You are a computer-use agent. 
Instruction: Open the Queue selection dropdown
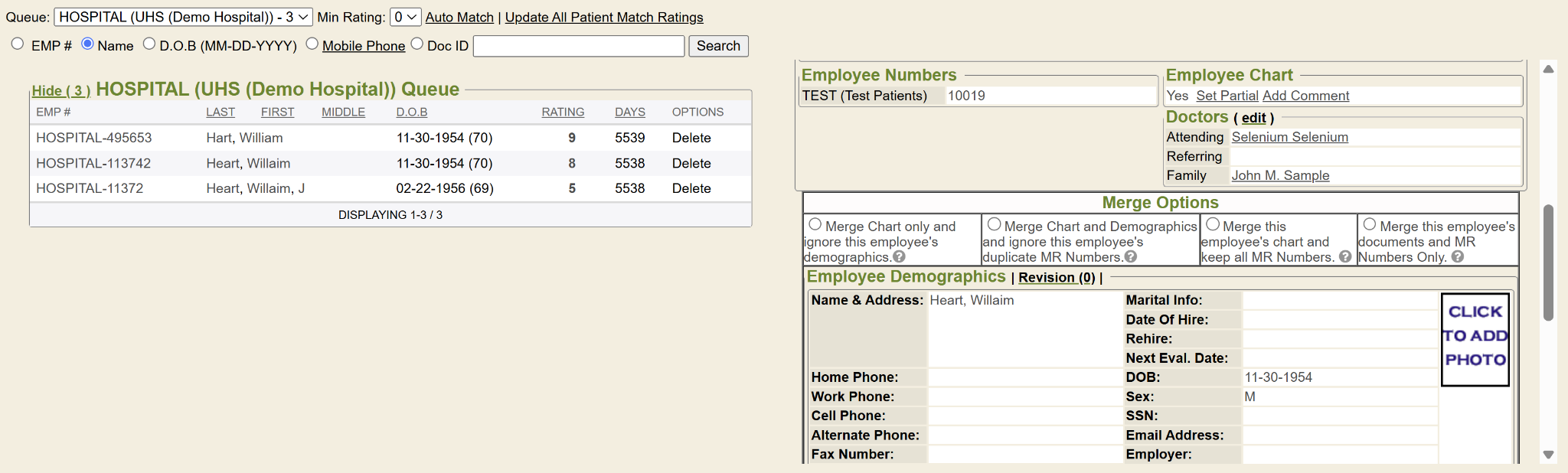point(183,17)
